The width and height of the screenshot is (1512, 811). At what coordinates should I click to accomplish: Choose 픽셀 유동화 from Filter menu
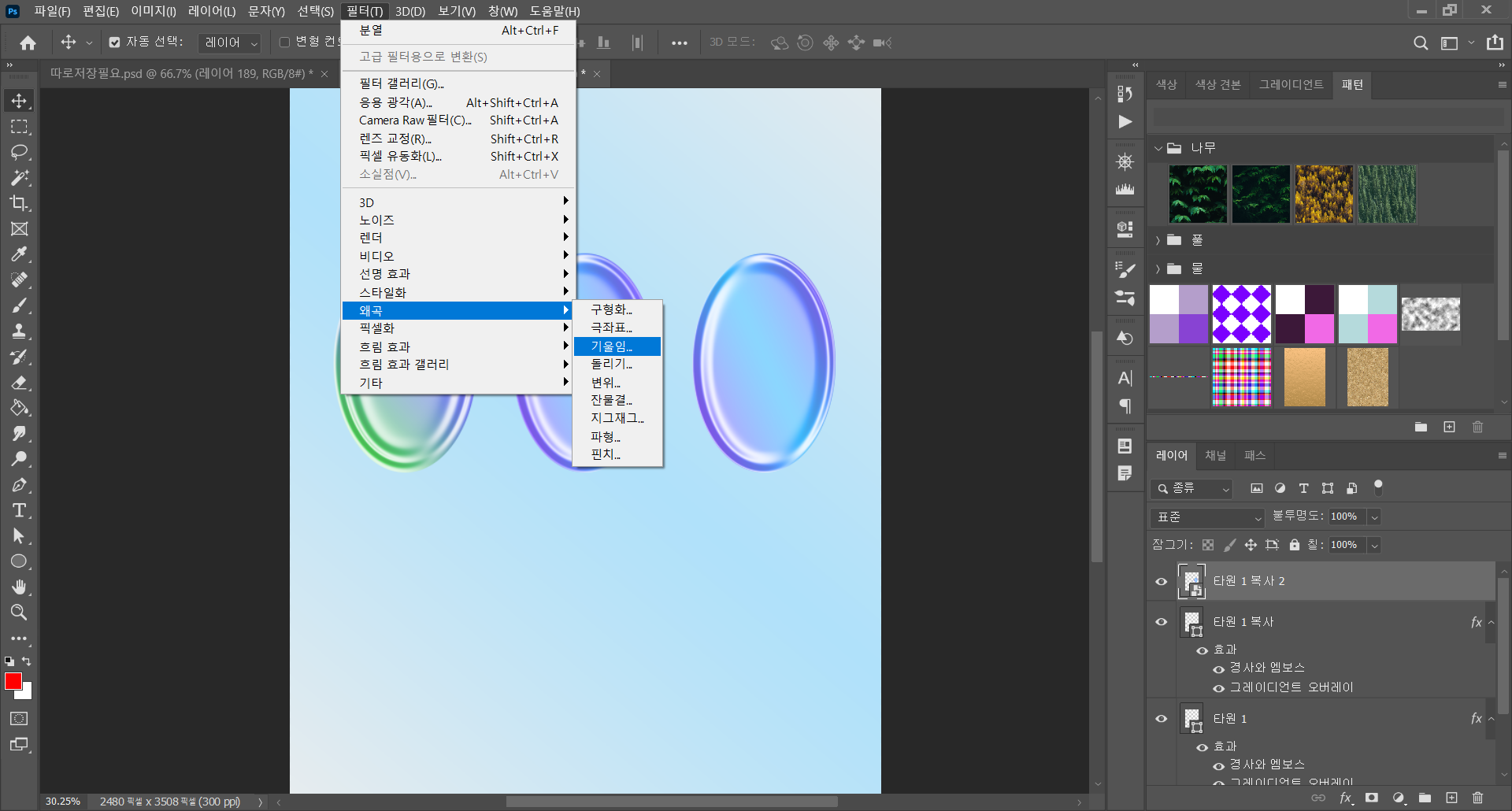tap(458, 157)
